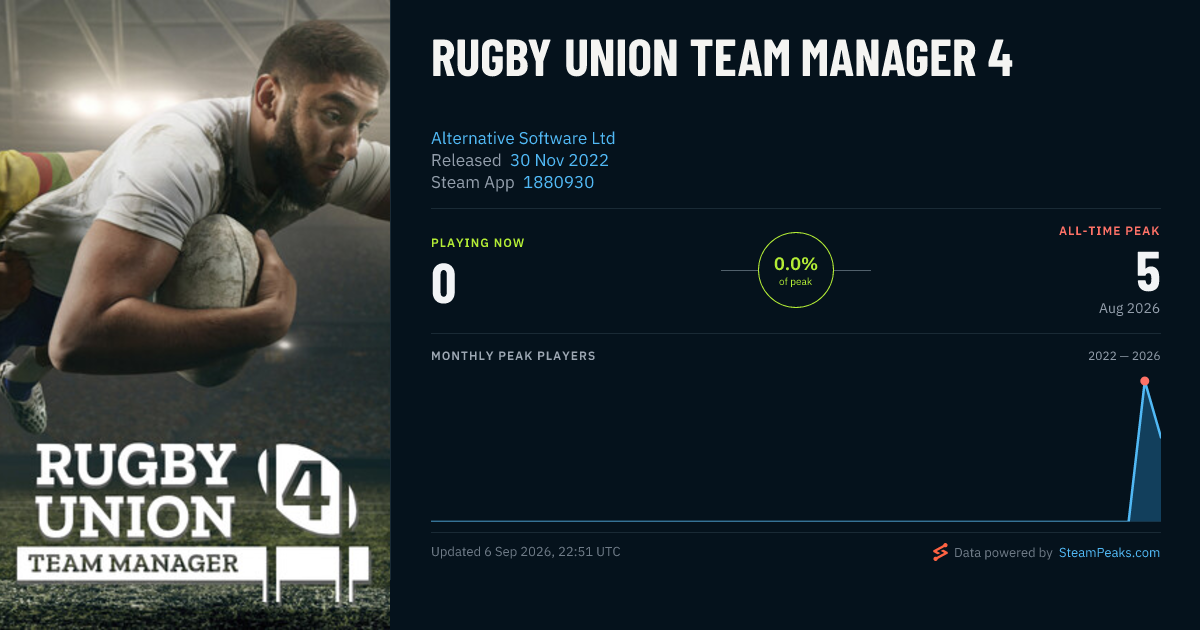Click the TEAM MANAGER banner on cover

click(x=133, y=563)
